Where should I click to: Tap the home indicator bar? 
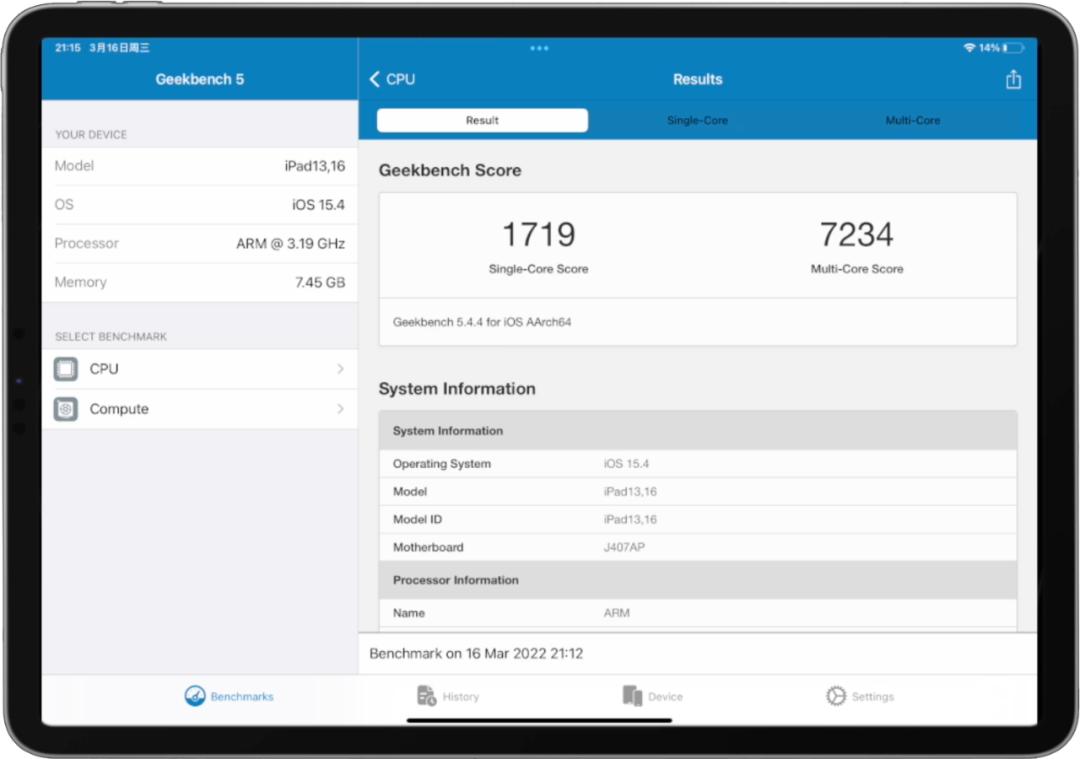point(539,720)
